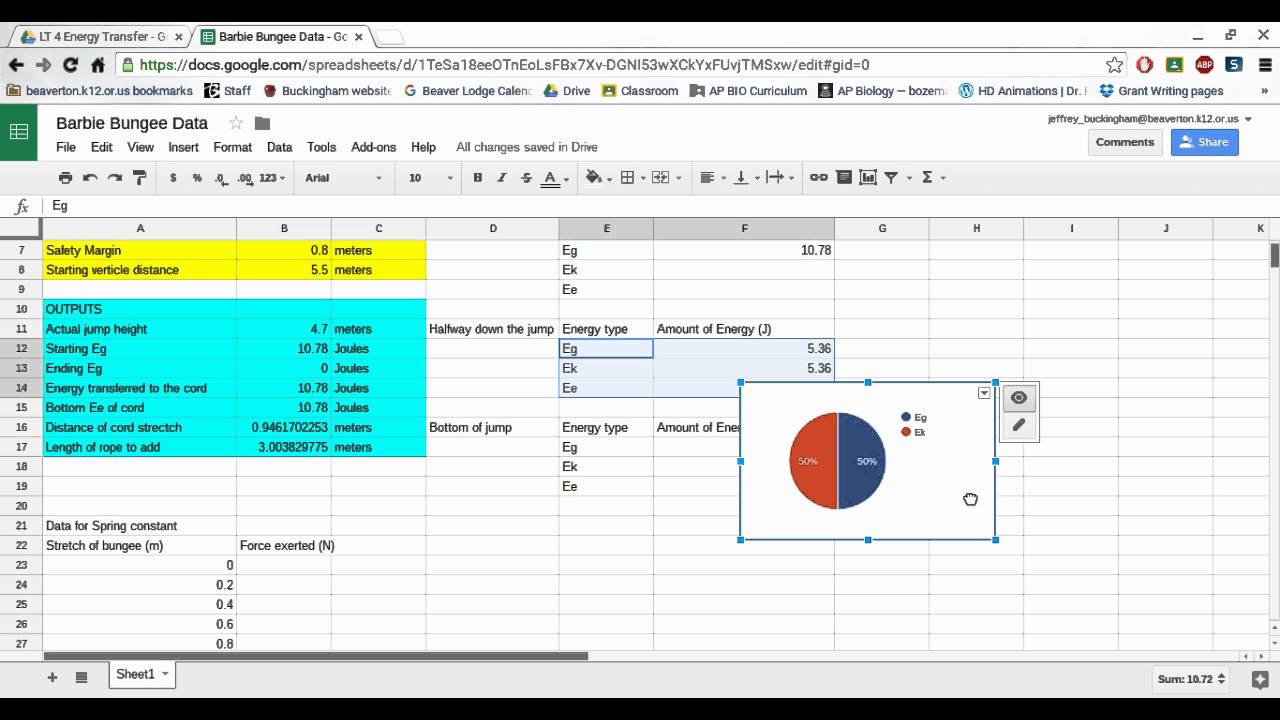Click browser Reload button
This screenshot has height=720, width=1280.
[70, 65]
